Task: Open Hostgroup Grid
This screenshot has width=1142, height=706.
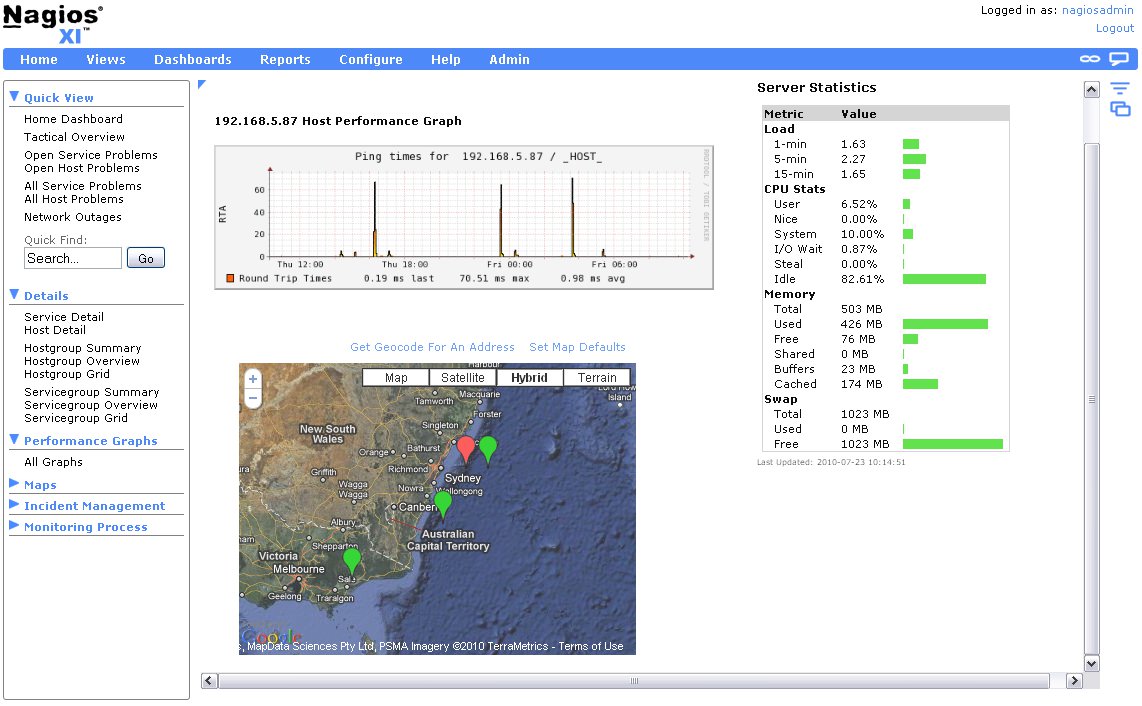Action: tap(67, 374)
